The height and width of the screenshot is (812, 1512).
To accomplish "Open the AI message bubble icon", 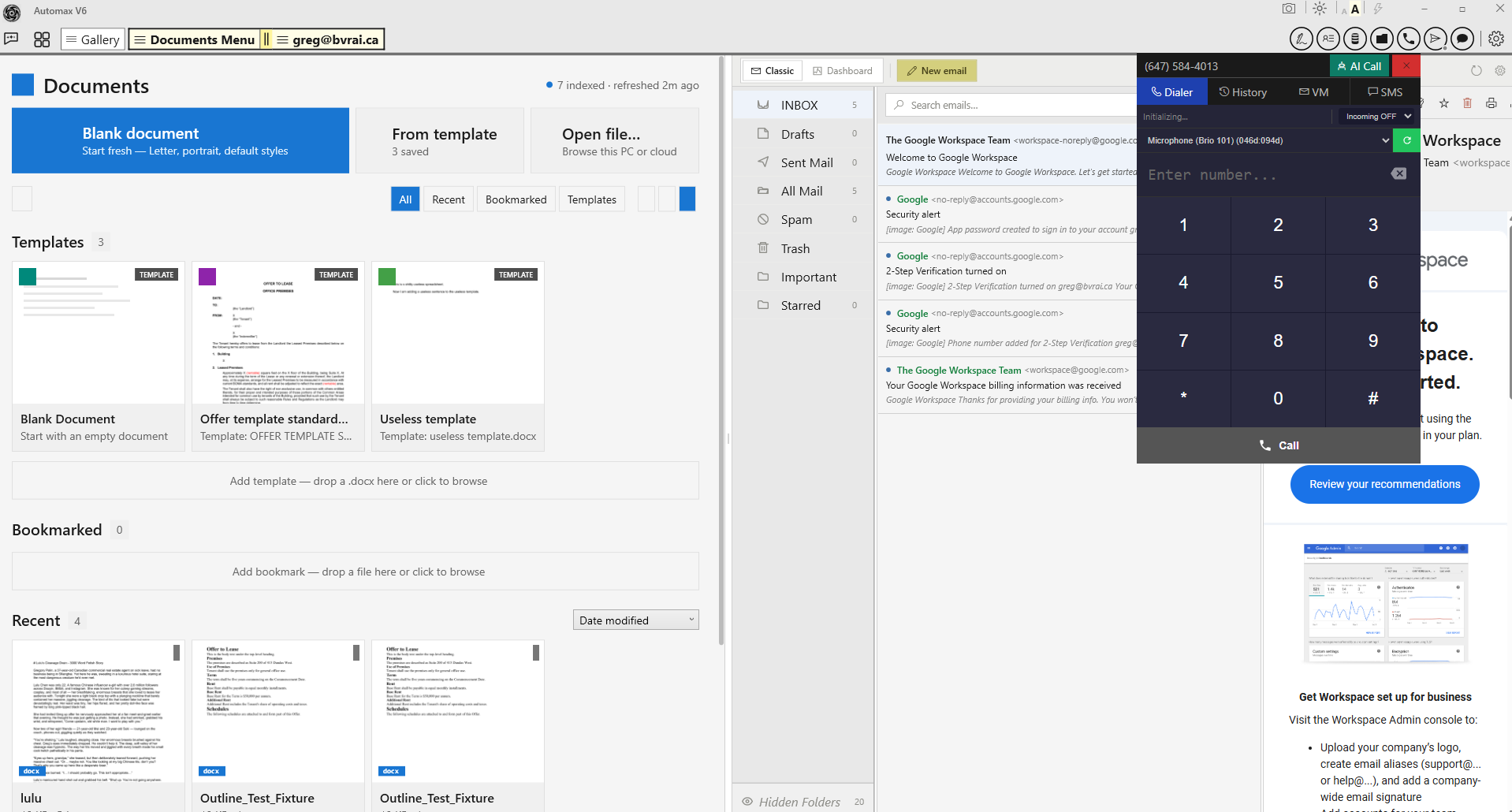I will point(11,39).
